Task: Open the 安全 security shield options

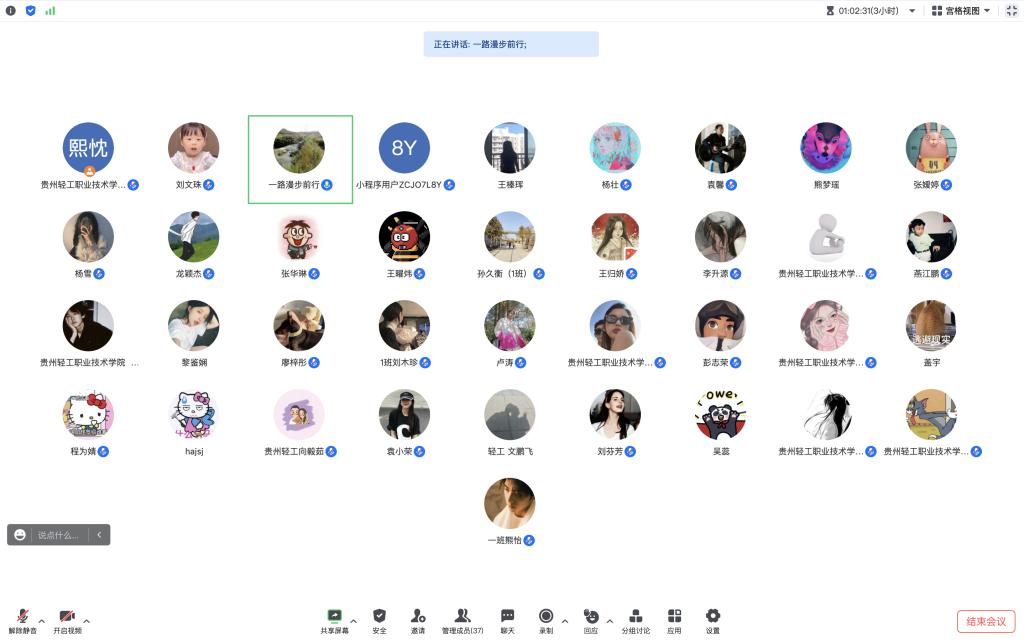Action: 379,620
